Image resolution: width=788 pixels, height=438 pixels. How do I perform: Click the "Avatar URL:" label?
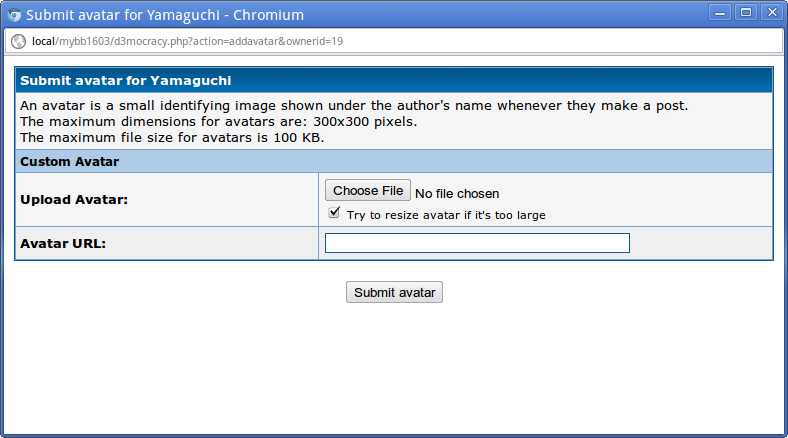(x=63, y=243)
